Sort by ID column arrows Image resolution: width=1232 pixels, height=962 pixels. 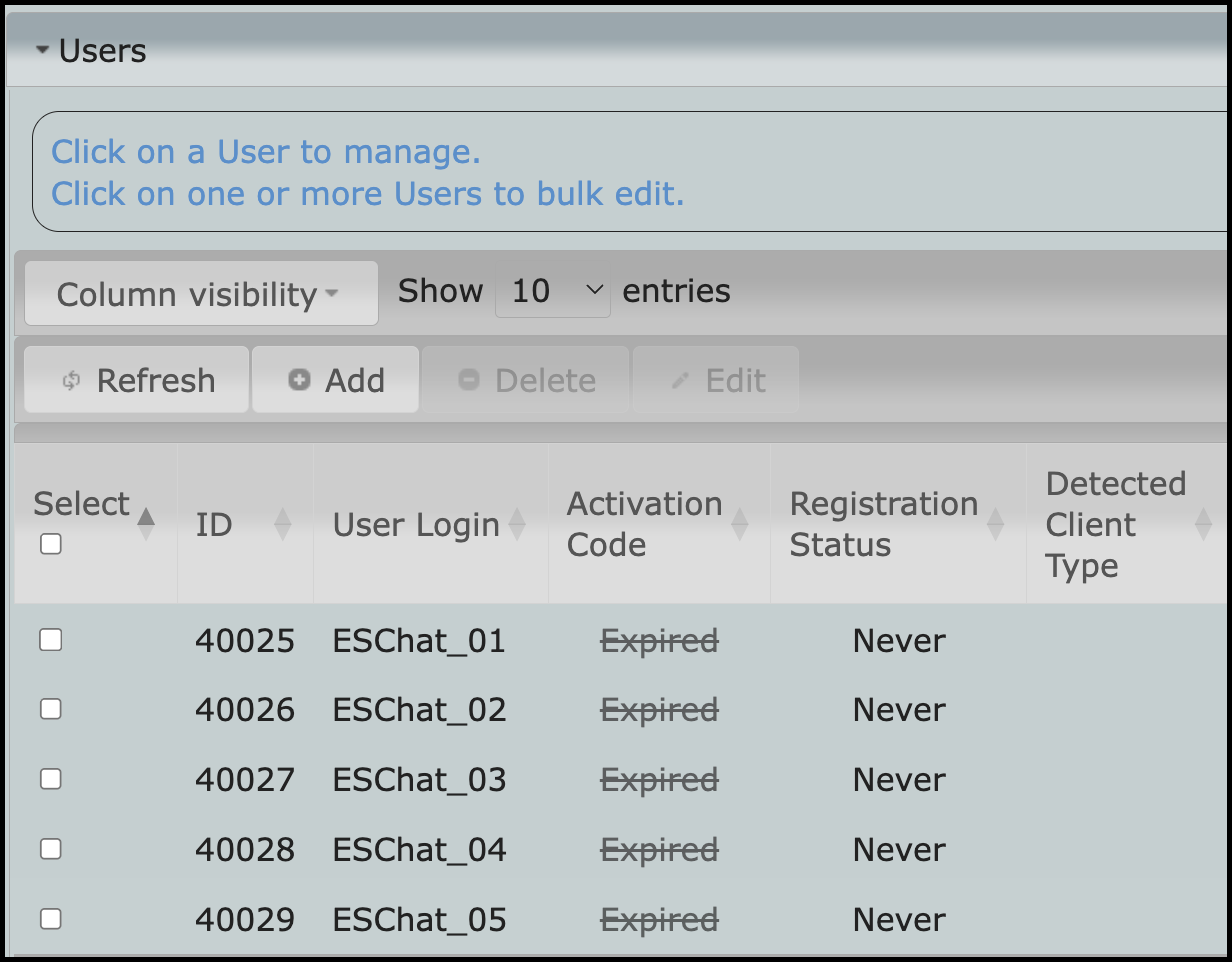283,524
